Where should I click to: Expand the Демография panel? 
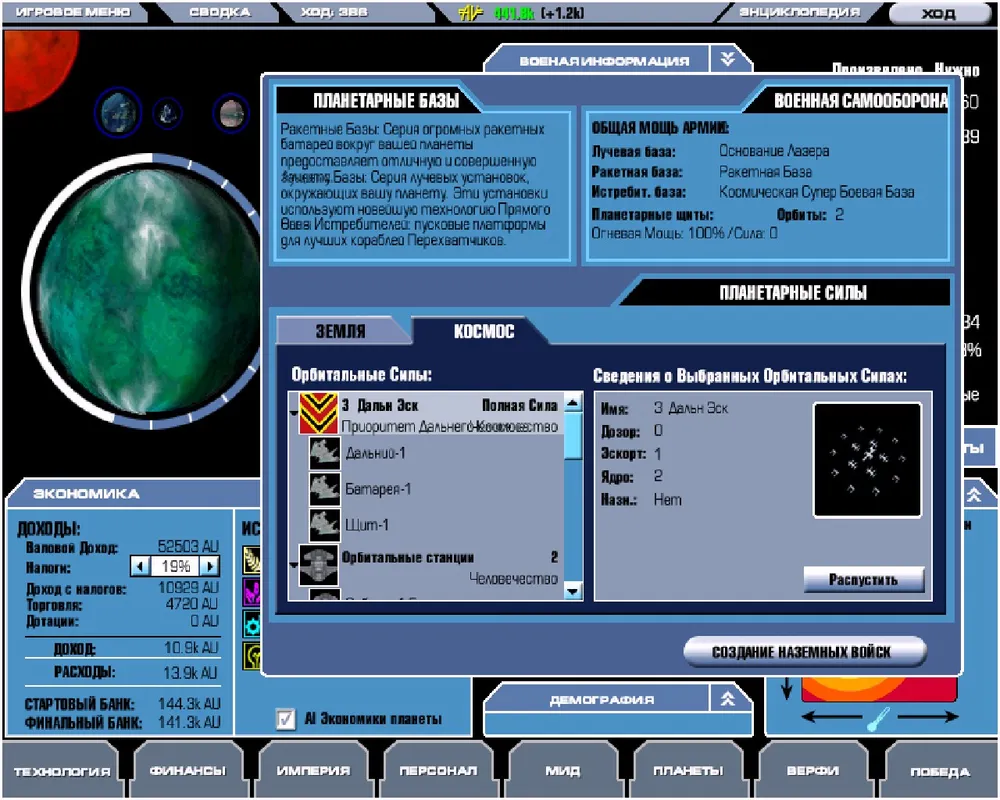(729, 699)
